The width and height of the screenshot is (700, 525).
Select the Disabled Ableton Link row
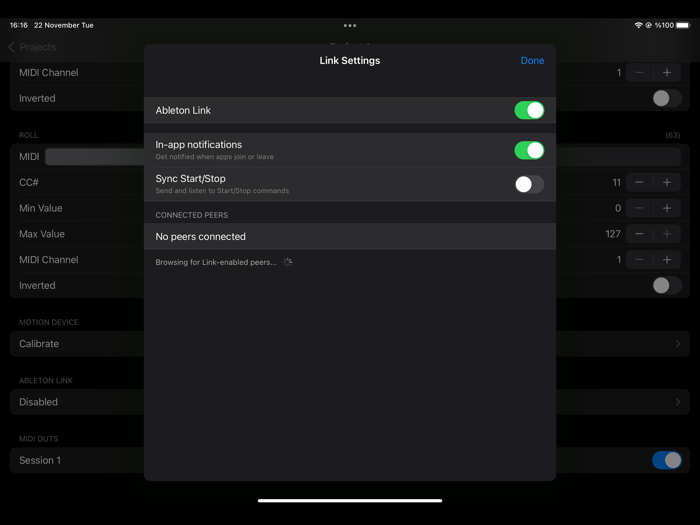(x=350, y=402)
